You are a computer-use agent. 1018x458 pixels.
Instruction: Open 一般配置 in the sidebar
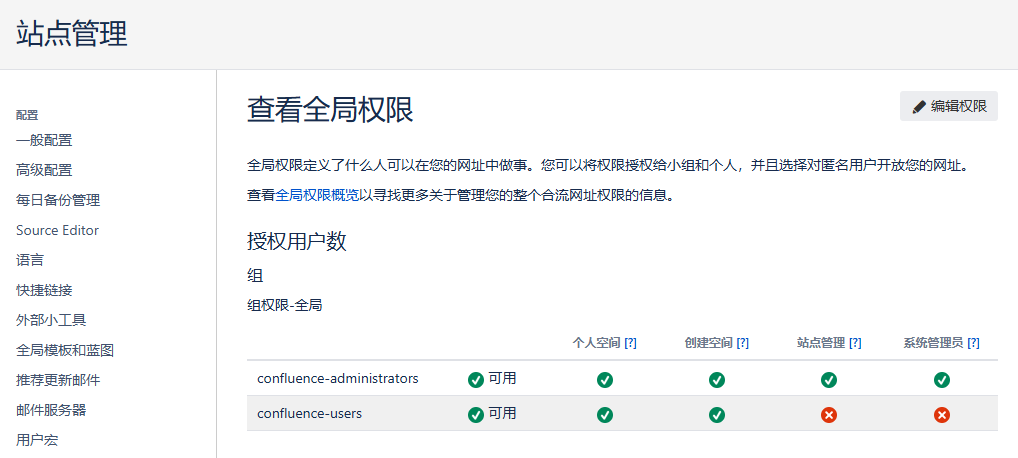pos(44,140)
